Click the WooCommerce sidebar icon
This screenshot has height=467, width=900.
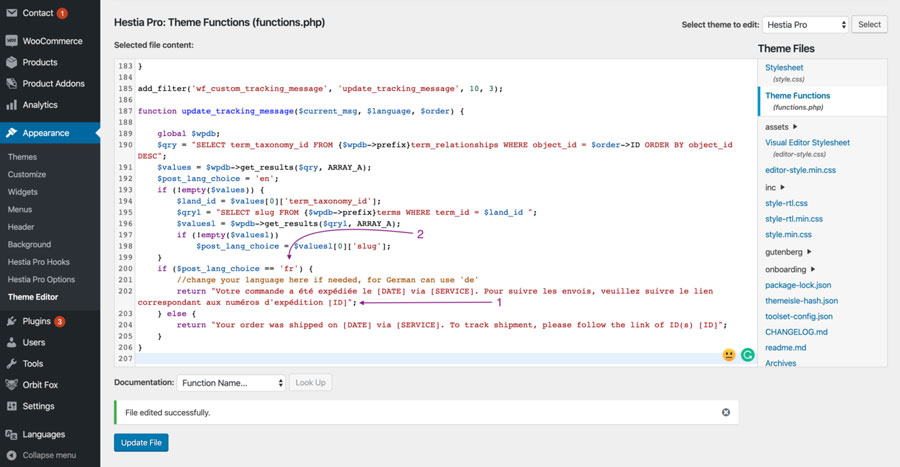[11, 41]
